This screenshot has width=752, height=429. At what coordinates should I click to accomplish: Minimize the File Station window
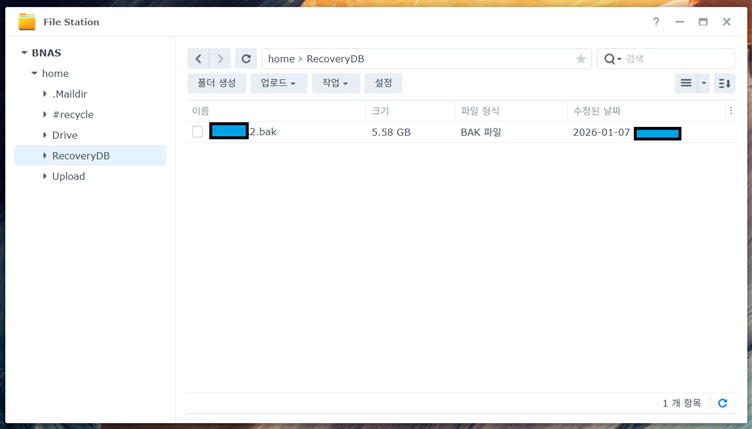679,22
